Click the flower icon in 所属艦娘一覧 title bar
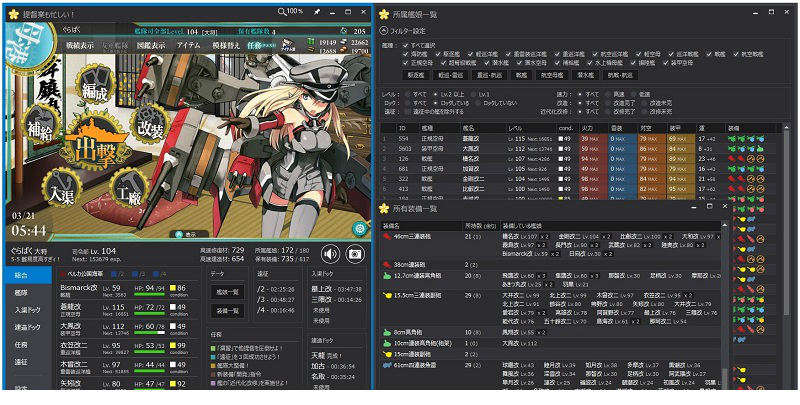This screenshot has width=800, height=405. click(384, 14)
